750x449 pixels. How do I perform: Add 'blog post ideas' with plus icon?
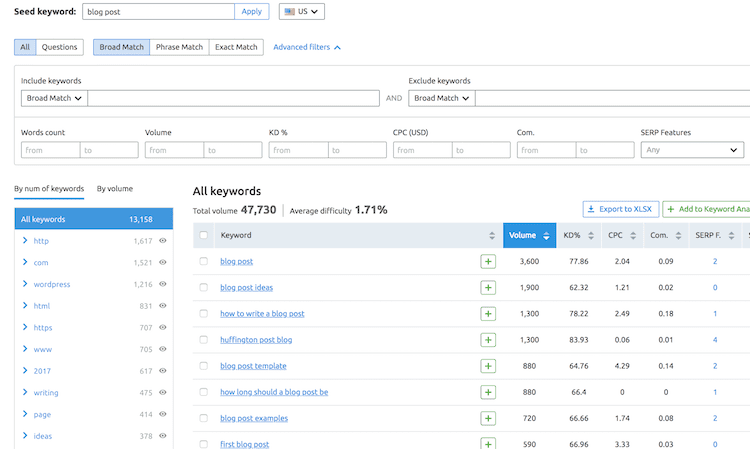(488, 287)
